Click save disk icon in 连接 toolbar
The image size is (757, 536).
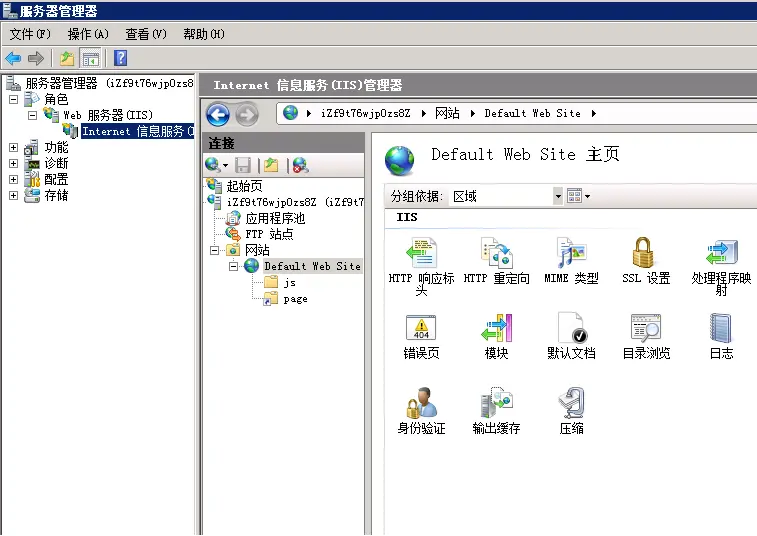243,165
